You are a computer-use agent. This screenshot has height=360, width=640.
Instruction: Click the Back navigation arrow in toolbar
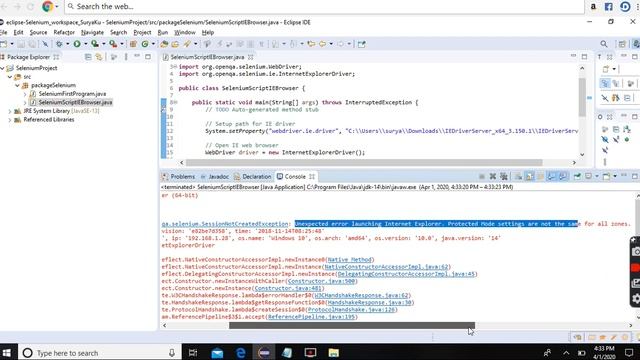tap(322, 44)
